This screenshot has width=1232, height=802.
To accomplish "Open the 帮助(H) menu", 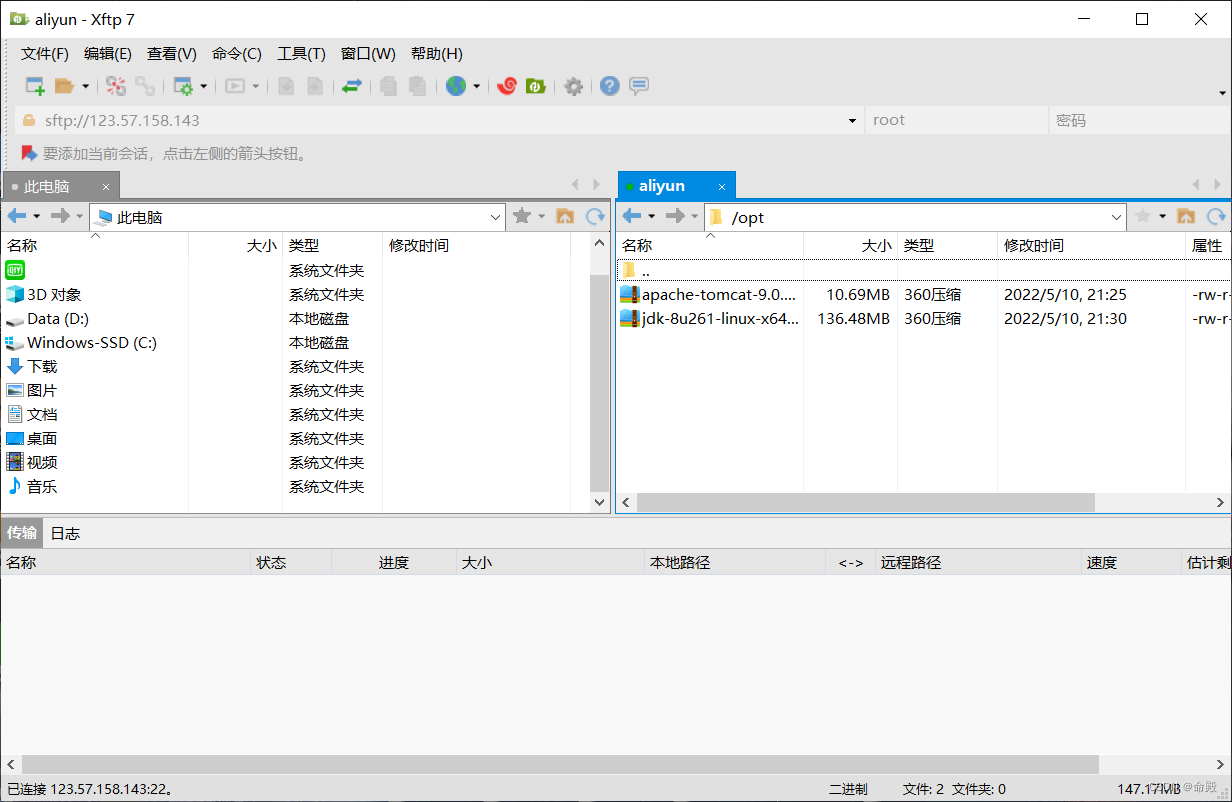I will pyautogui.click(x=437, y=54).
